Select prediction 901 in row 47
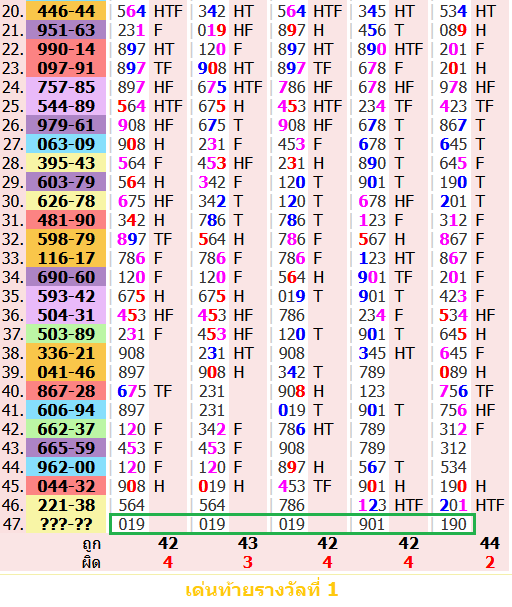This screenshot has width=512, height=607. 372,524
